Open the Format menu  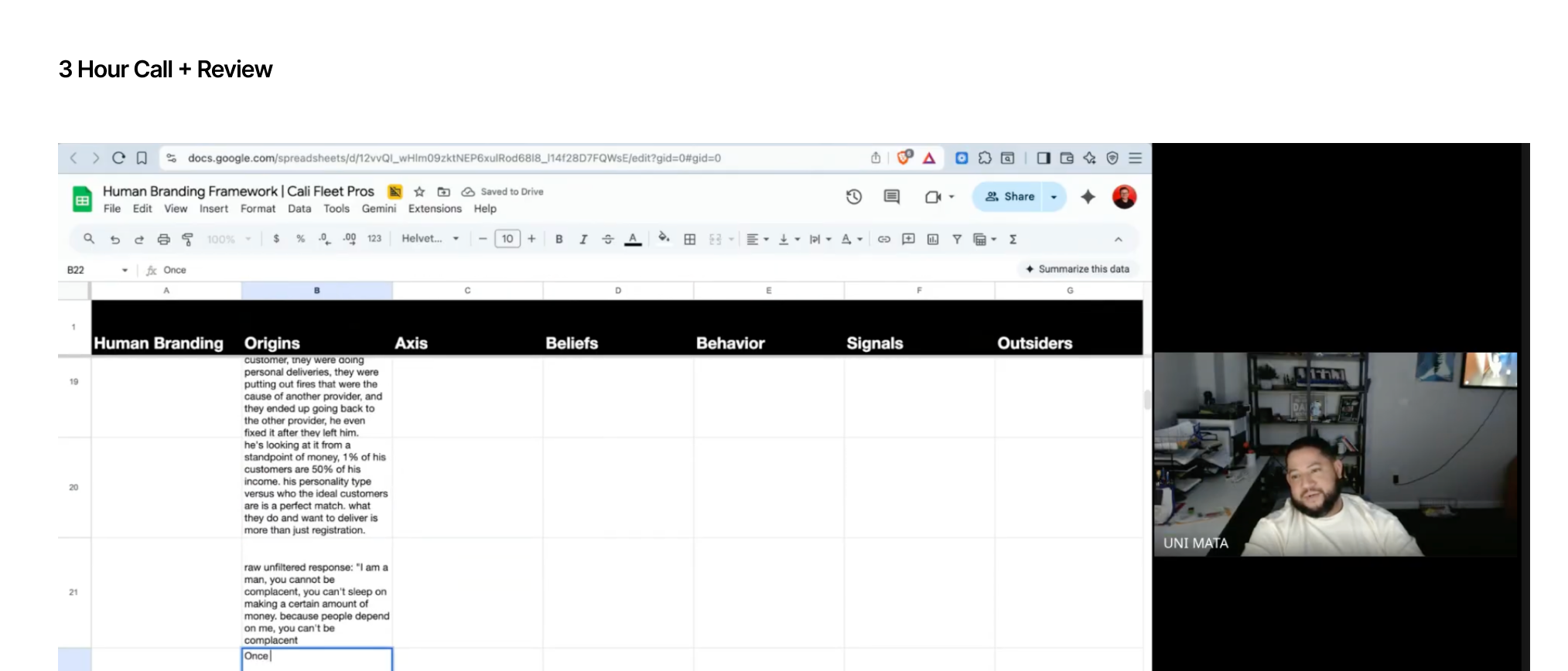(x=258, y=209)
